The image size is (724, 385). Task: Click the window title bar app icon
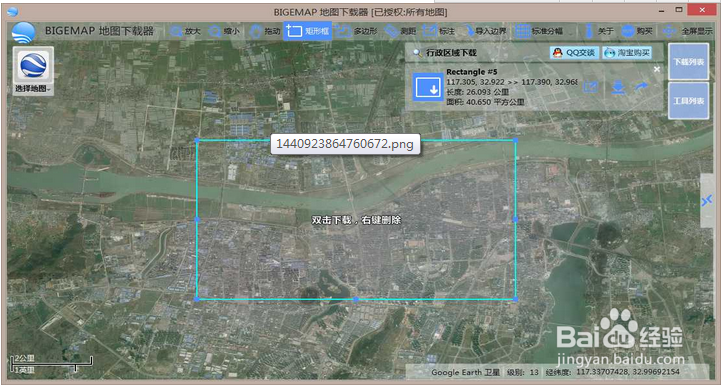pyautogui.click(x=12, y=12)
